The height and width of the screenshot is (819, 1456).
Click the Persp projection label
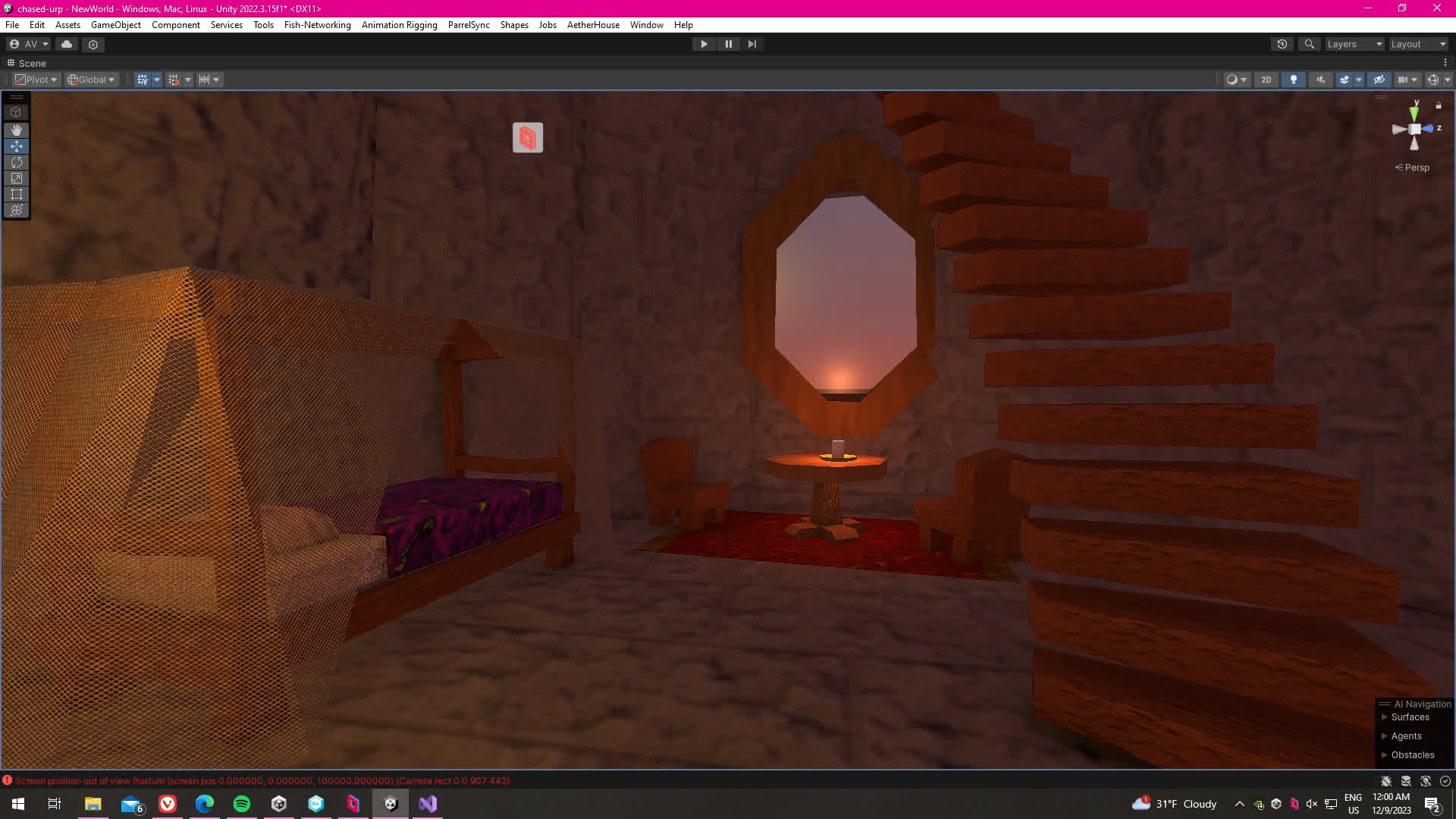click(1416, 168)
